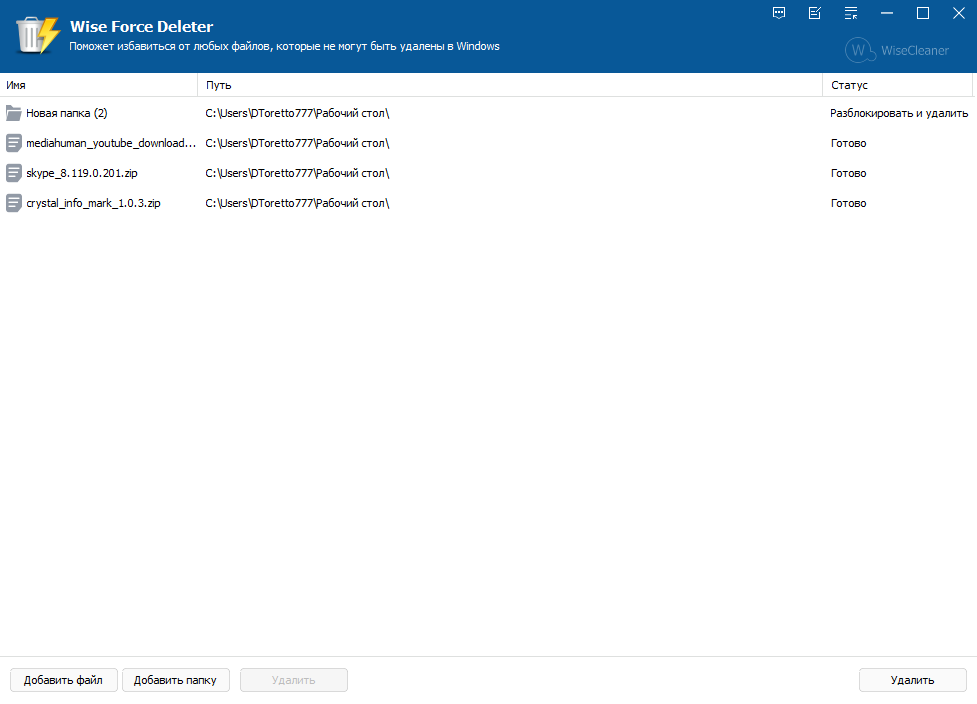Open the feedback chat bubble icon
The image size is (977, 704).
[x=779, y=13]
